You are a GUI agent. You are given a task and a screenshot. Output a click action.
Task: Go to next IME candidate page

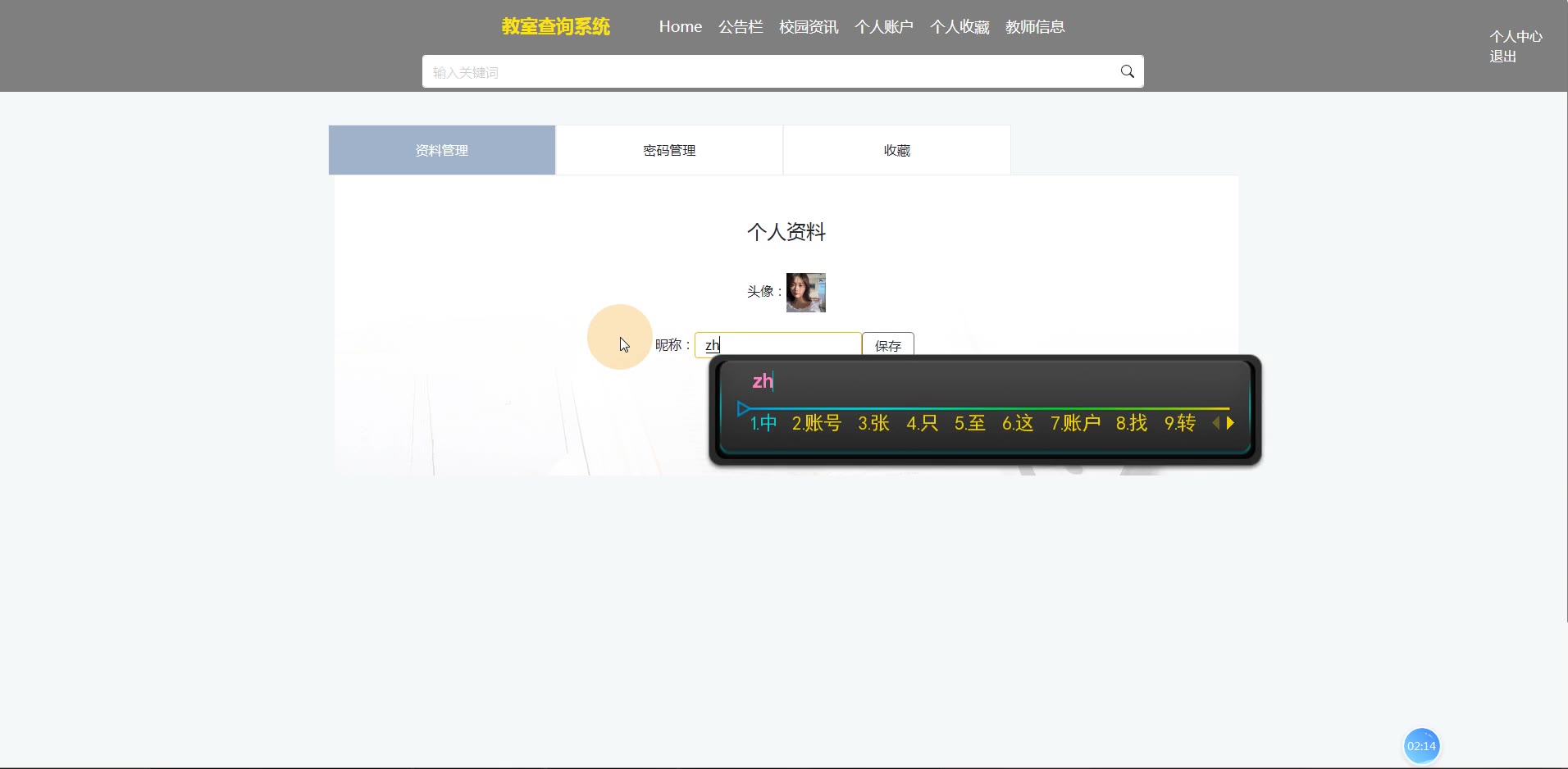[x=1230, y=423]
